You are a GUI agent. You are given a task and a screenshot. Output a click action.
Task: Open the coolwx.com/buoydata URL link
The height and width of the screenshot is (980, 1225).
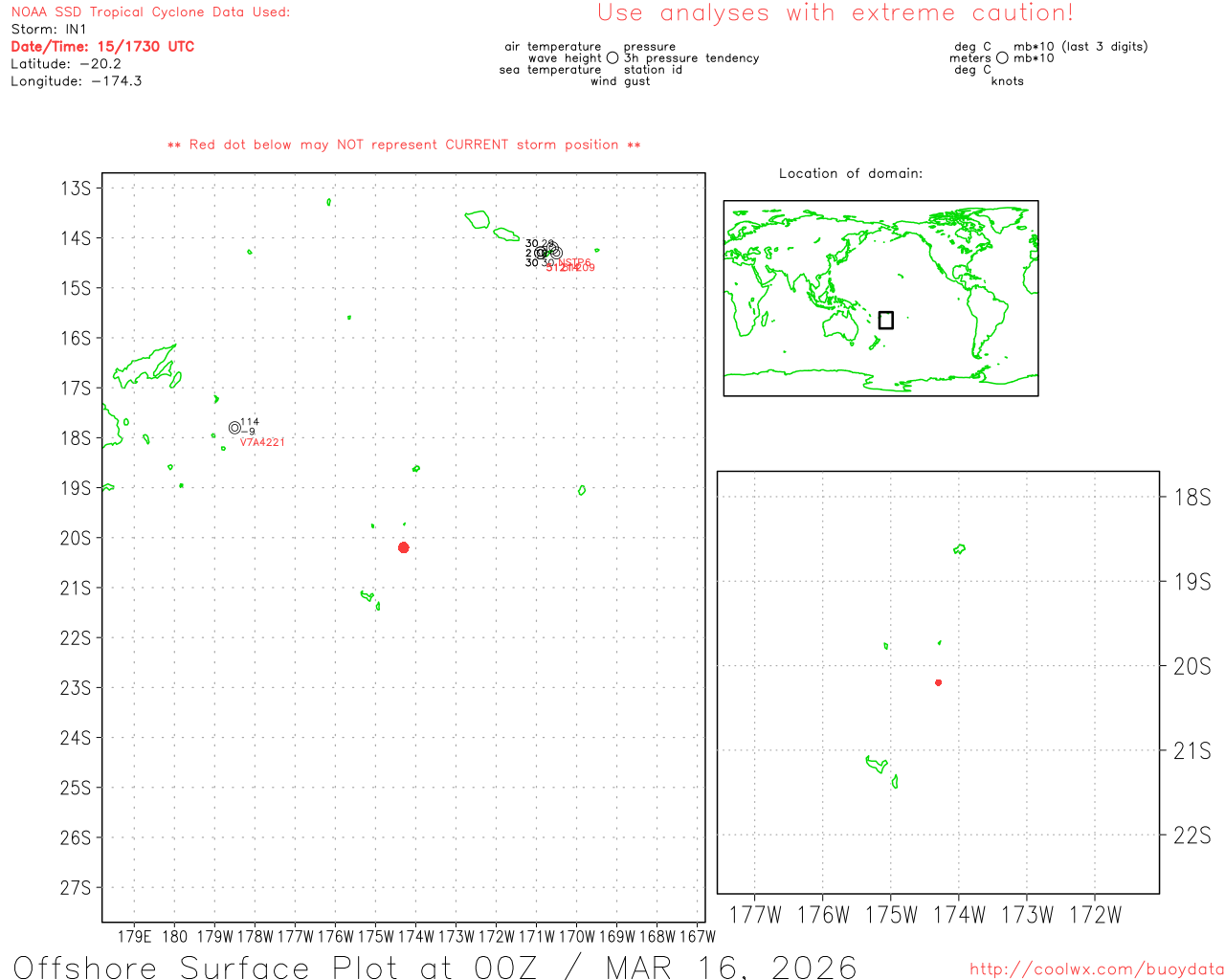point(1096,969)
